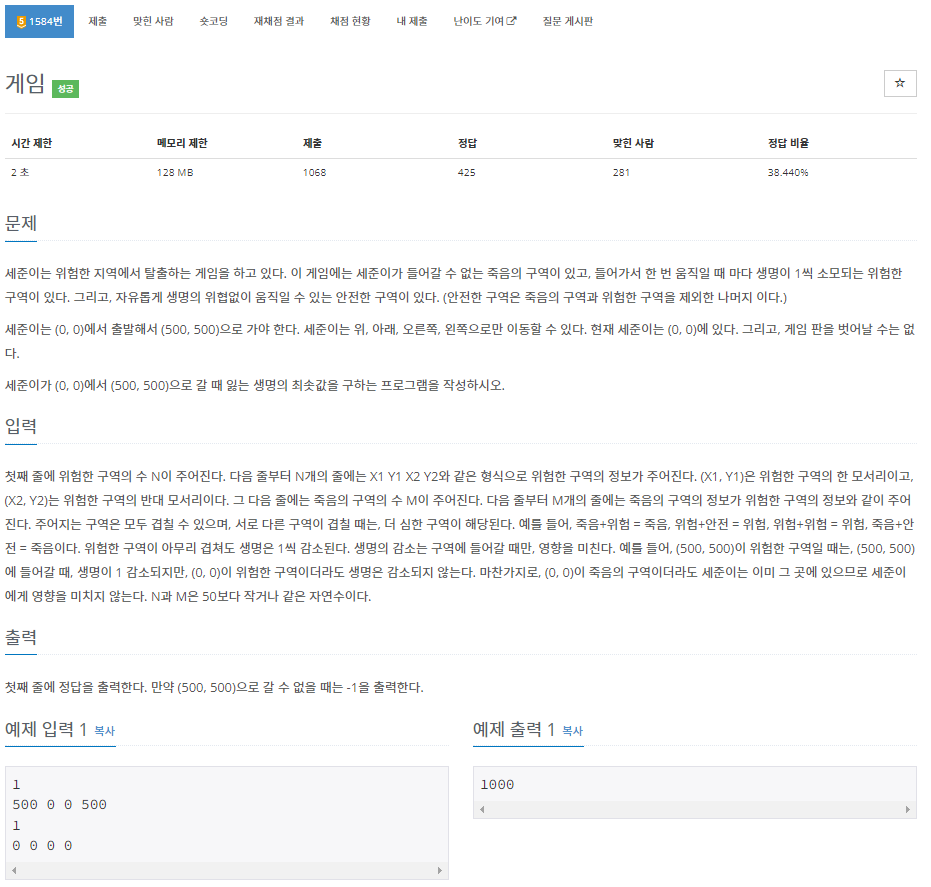The width and height of the screenshot is (931, 887).
Task: Click the 425 correct answers value
Action: 467,173
